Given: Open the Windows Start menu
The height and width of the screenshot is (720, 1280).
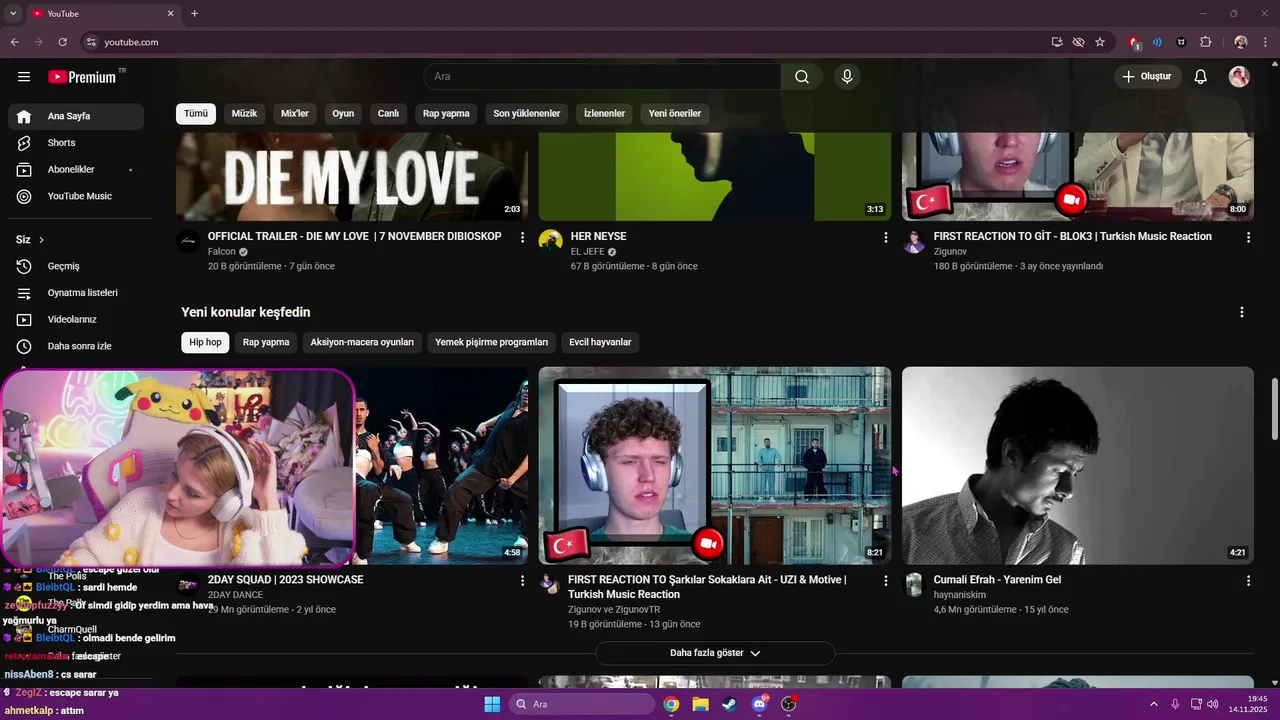Looking at the screenshot, I should pos(492,704).
